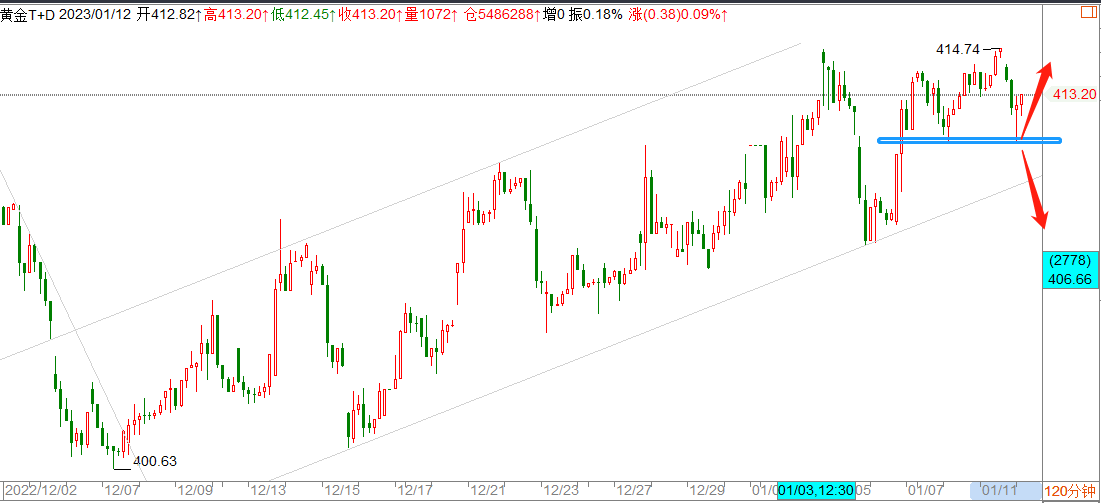Screen dimensions: 1101x503
Task: Click the 增0 position change value
Action: coord(555,15)
